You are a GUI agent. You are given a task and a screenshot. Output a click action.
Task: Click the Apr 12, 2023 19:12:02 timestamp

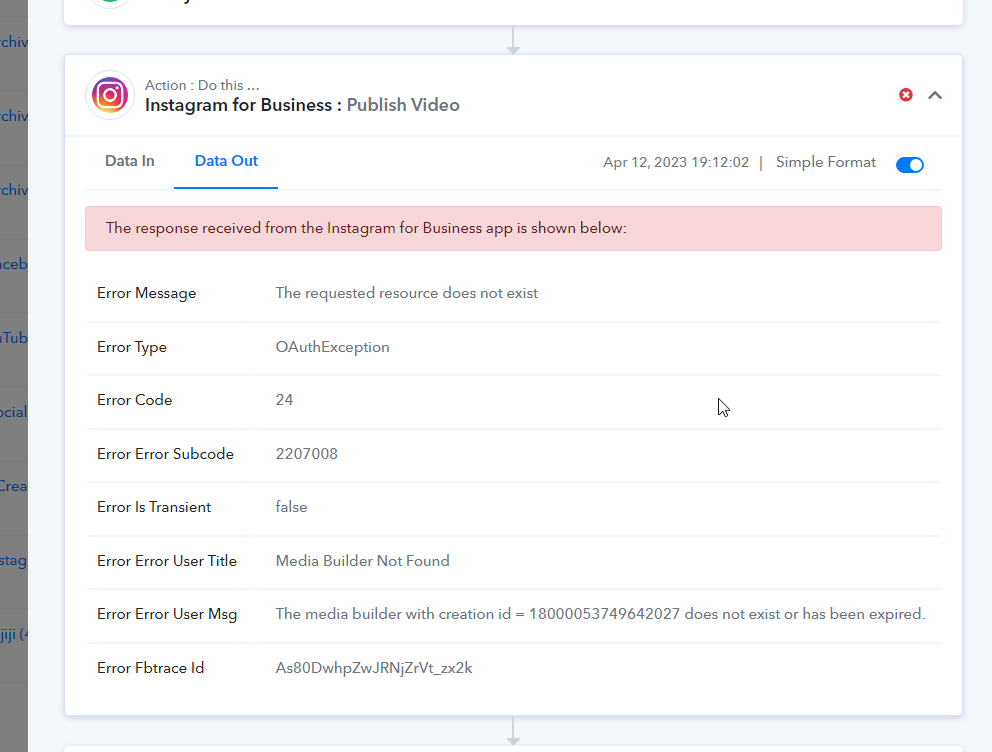(x=676, y=163)
